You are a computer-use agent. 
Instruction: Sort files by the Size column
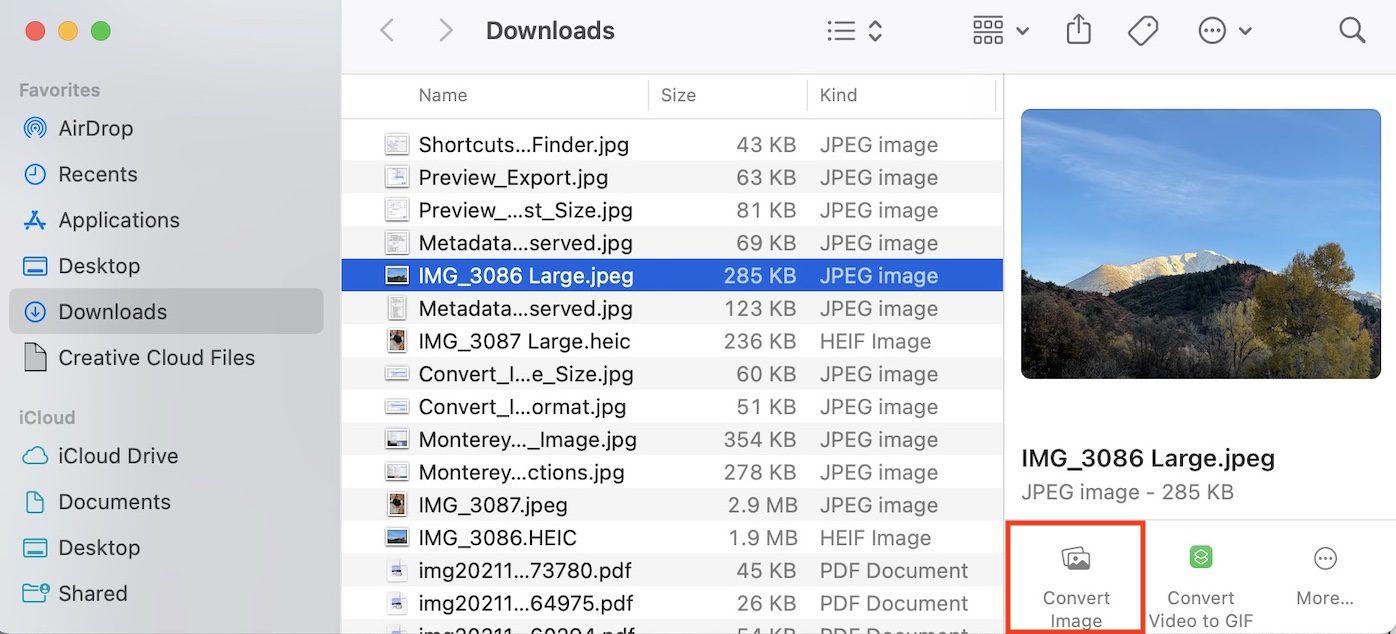pos(678,95)
